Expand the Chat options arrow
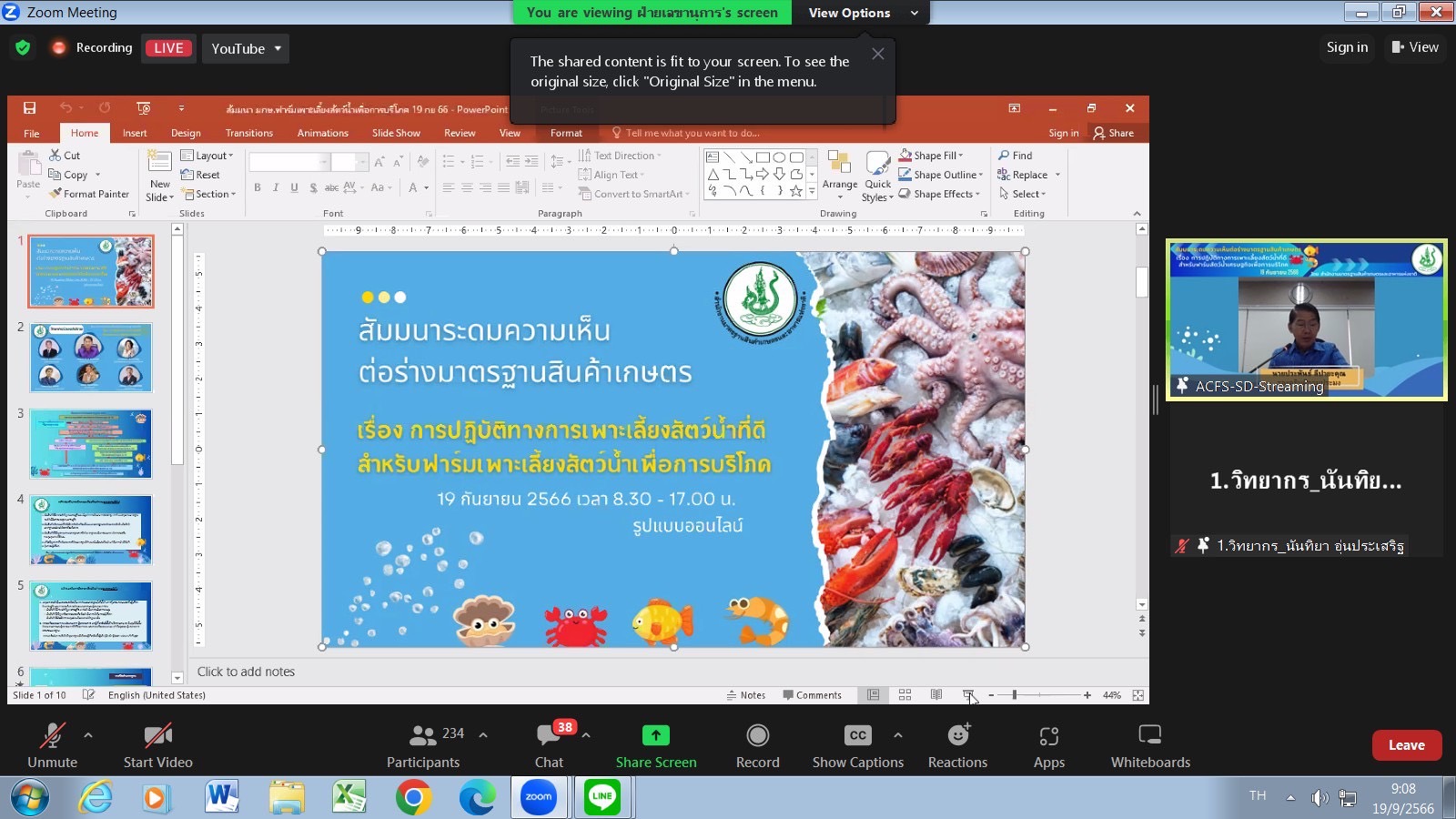The image size is (1456, 819). pos(586,734)
